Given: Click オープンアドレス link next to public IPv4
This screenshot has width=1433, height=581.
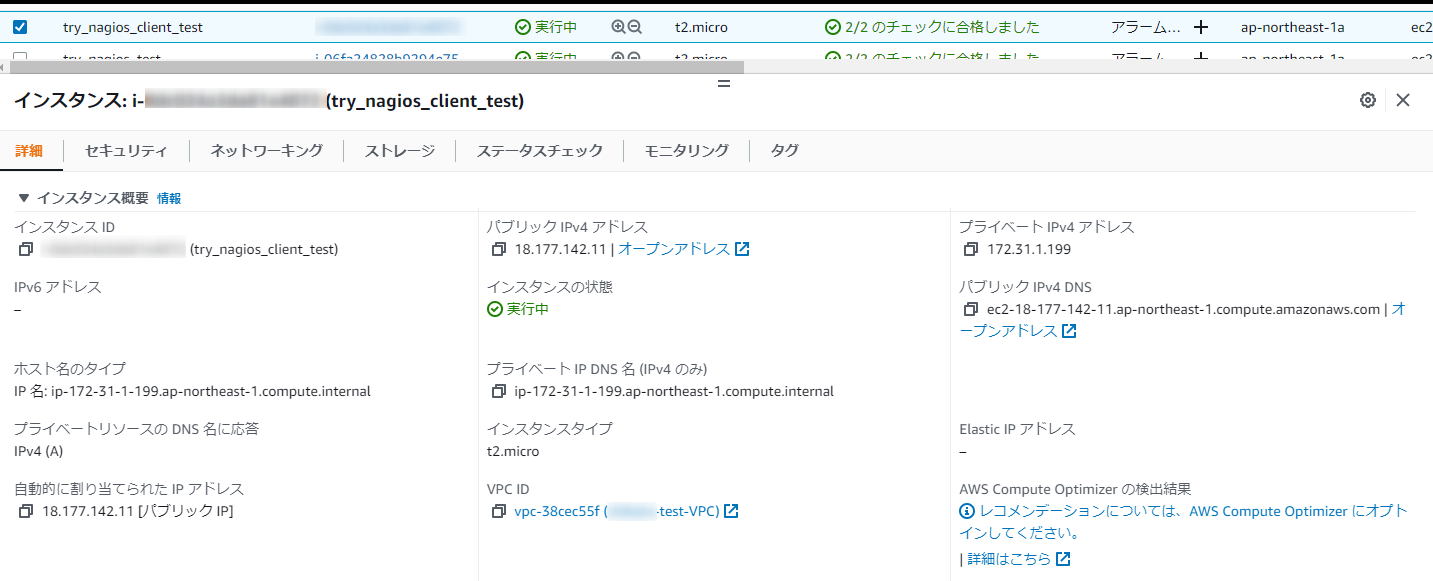Looking at the screenshot, I should coord(674,249).
